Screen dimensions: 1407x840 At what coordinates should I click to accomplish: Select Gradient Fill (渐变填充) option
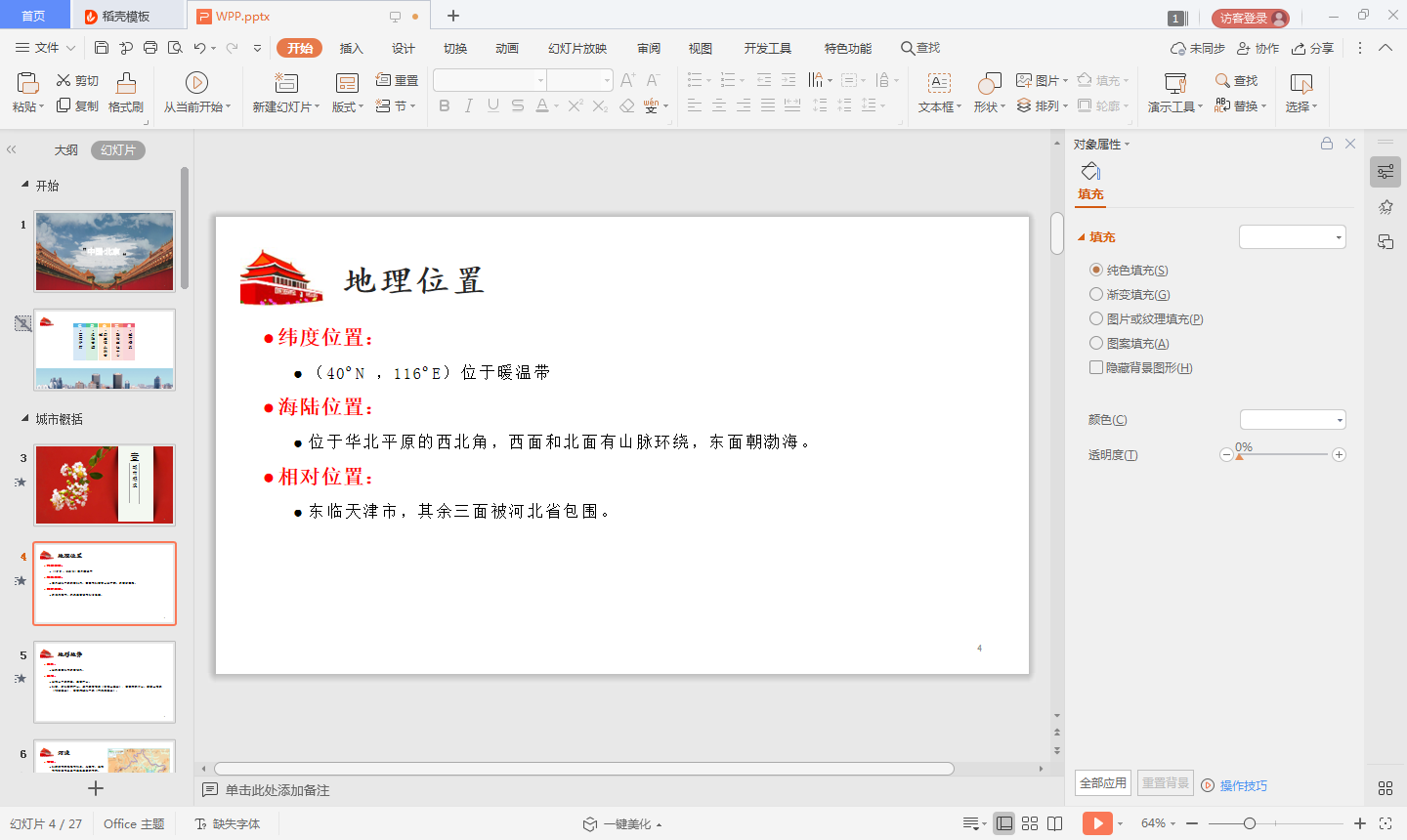[x=1096, y=294]
